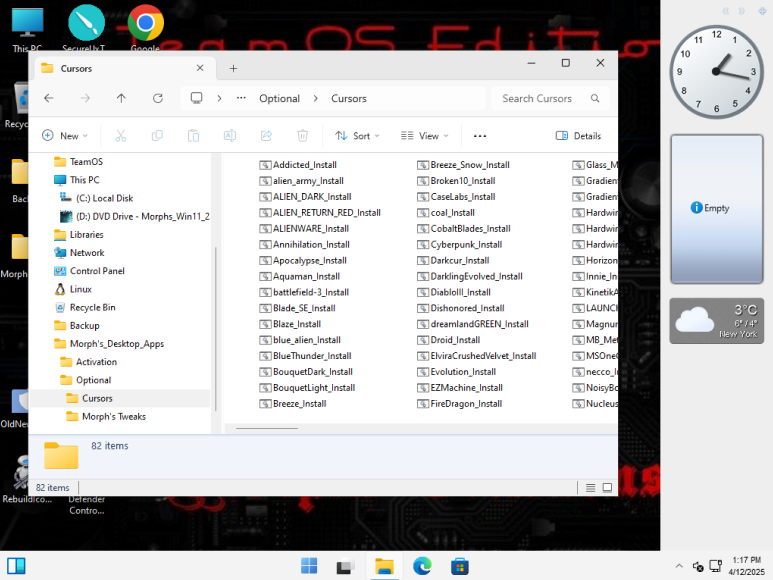This screenshot has width=773, height=580.
Task: Expand the chevron between Optional and Cursors
Action: pos(316,98)
